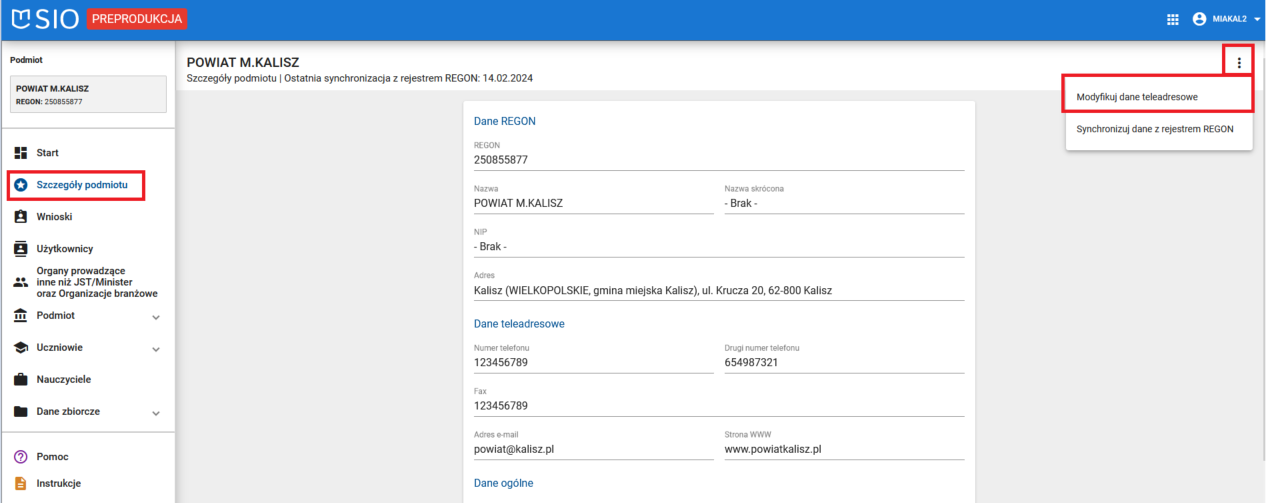Open the three-dot options menu
Viewport: 1267px width, 503px height.
tap(1238, 63)
